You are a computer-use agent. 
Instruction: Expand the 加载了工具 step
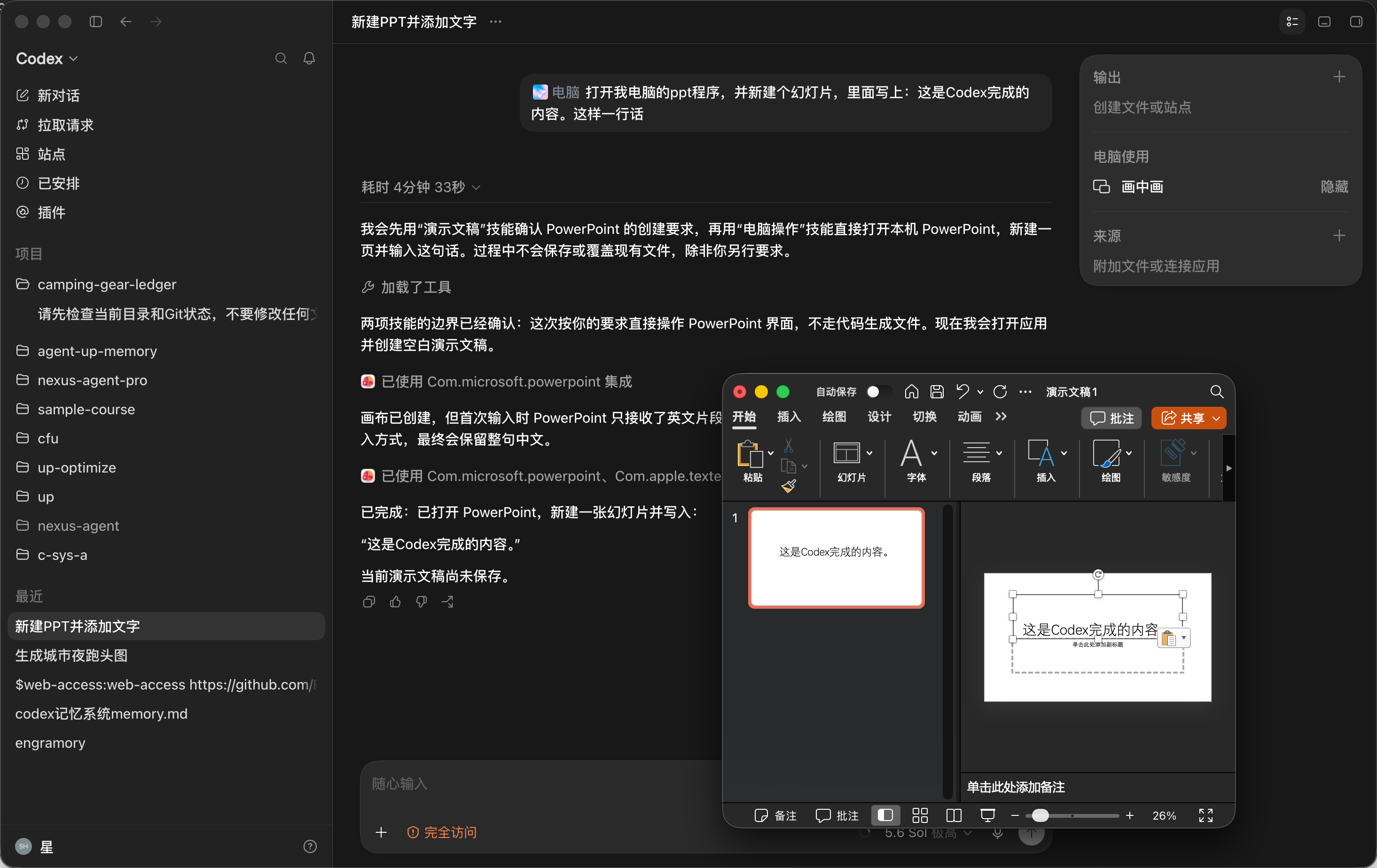pos(406,287)
